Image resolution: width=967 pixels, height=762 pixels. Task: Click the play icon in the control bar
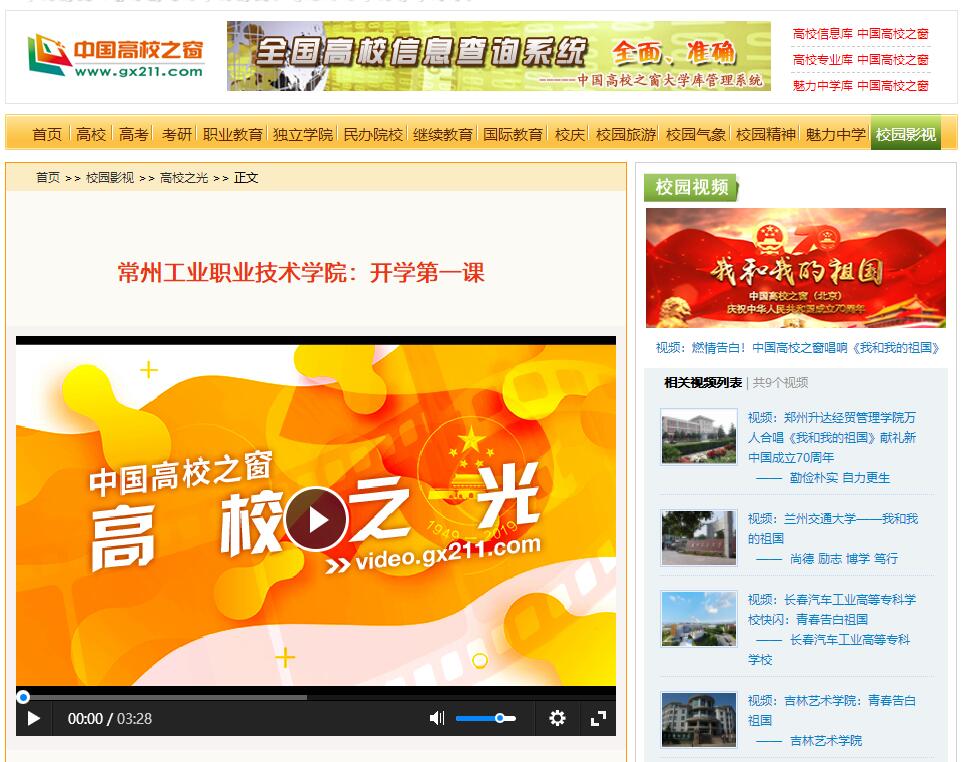[34, 718]
